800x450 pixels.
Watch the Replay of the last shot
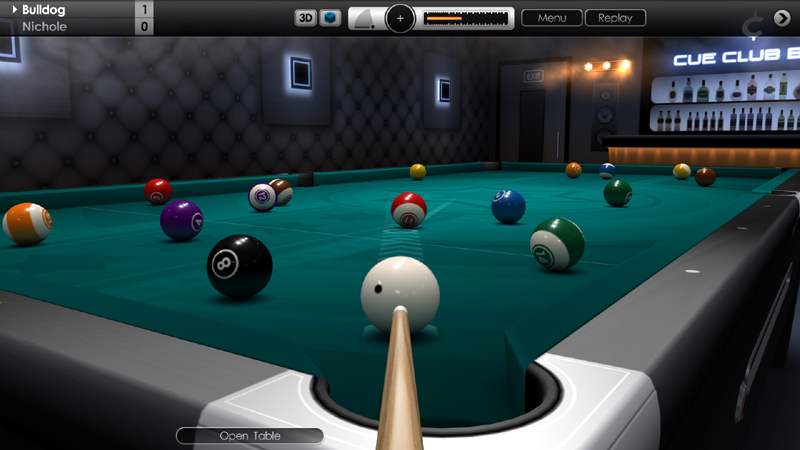click(615, 18)
